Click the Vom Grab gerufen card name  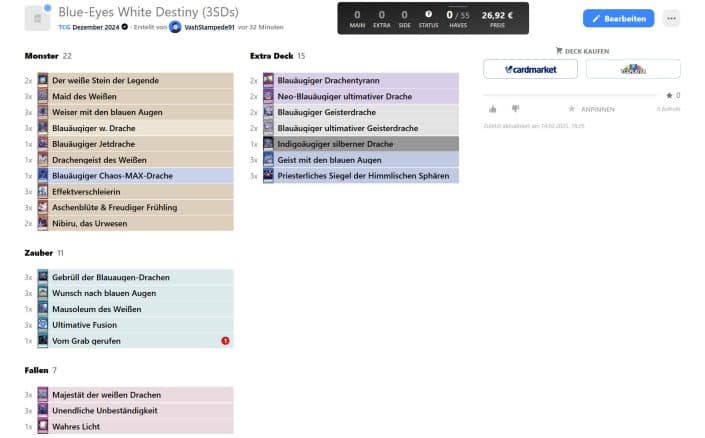pos(86,341)
